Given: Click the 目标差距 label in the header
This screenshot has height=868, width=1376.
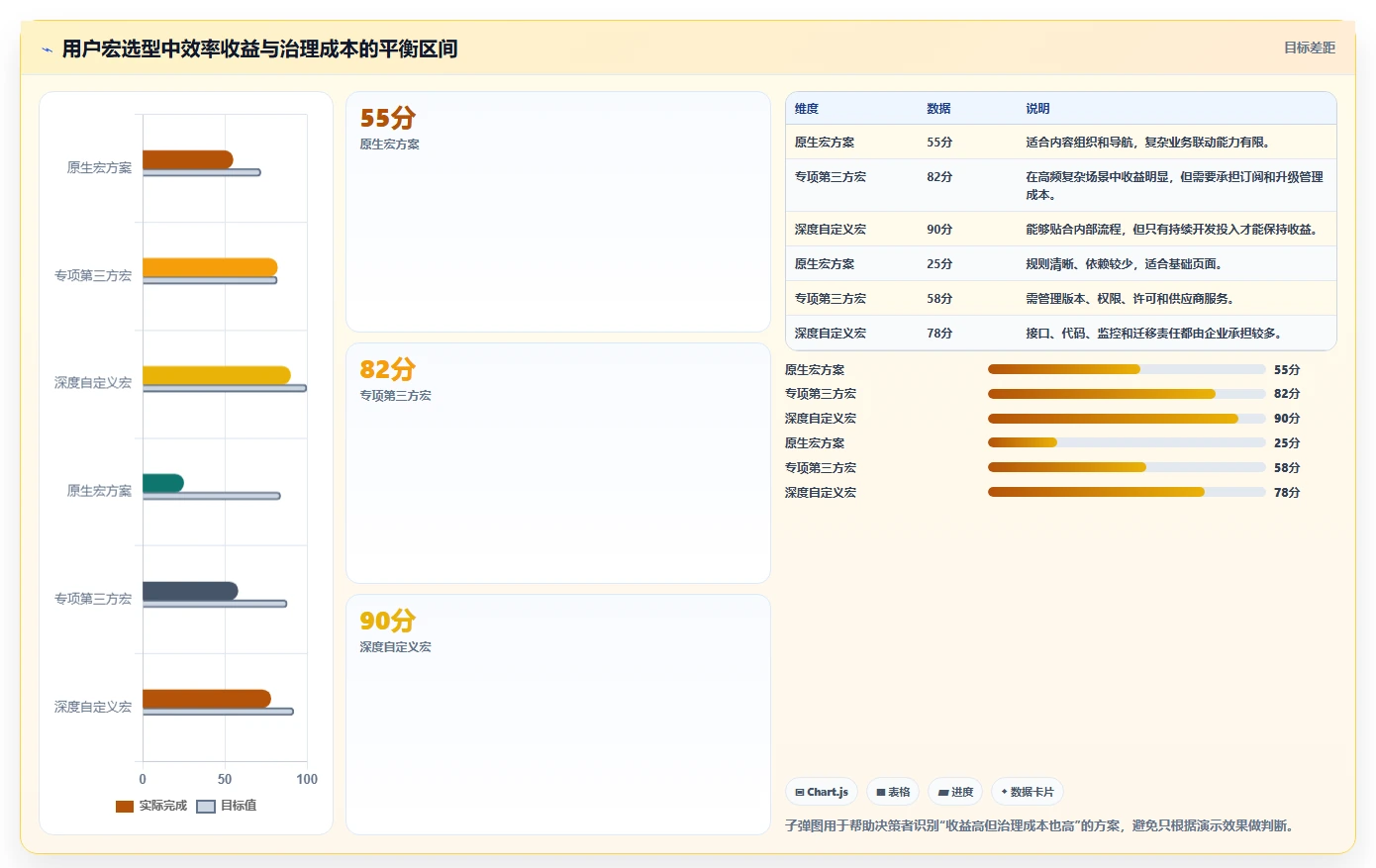Looking at the screenshot, I should coord(1310,48).
